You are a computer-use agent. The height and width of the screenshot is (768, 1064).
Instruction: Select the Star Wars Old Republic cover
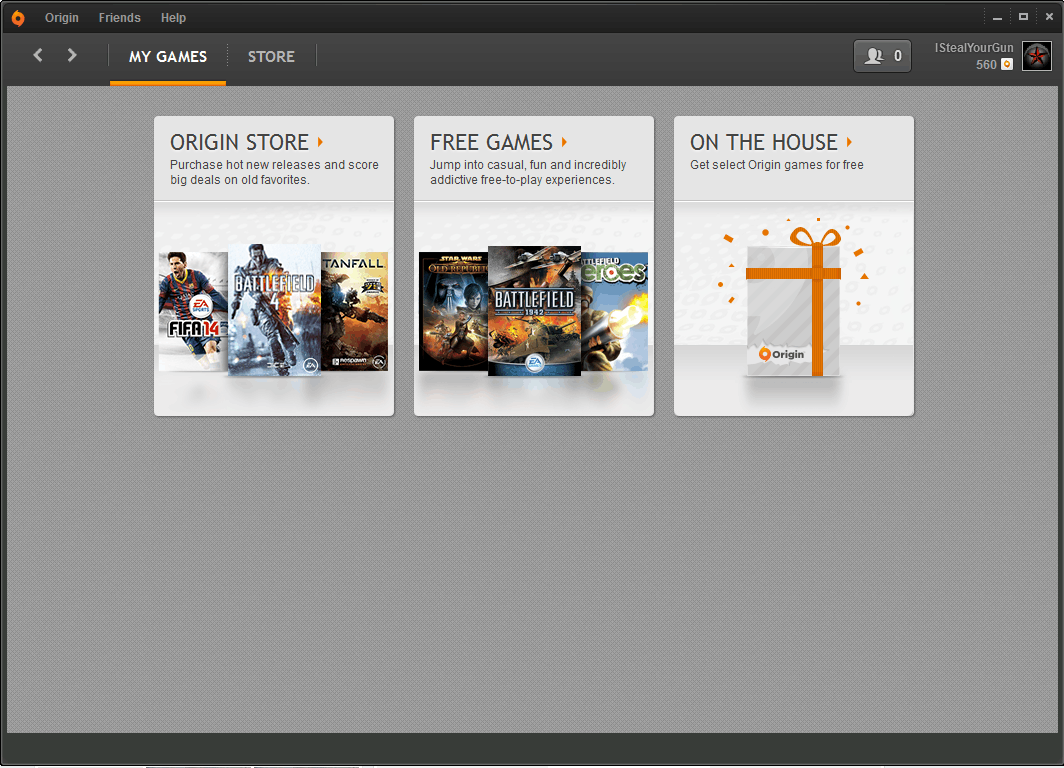point(453,311)
